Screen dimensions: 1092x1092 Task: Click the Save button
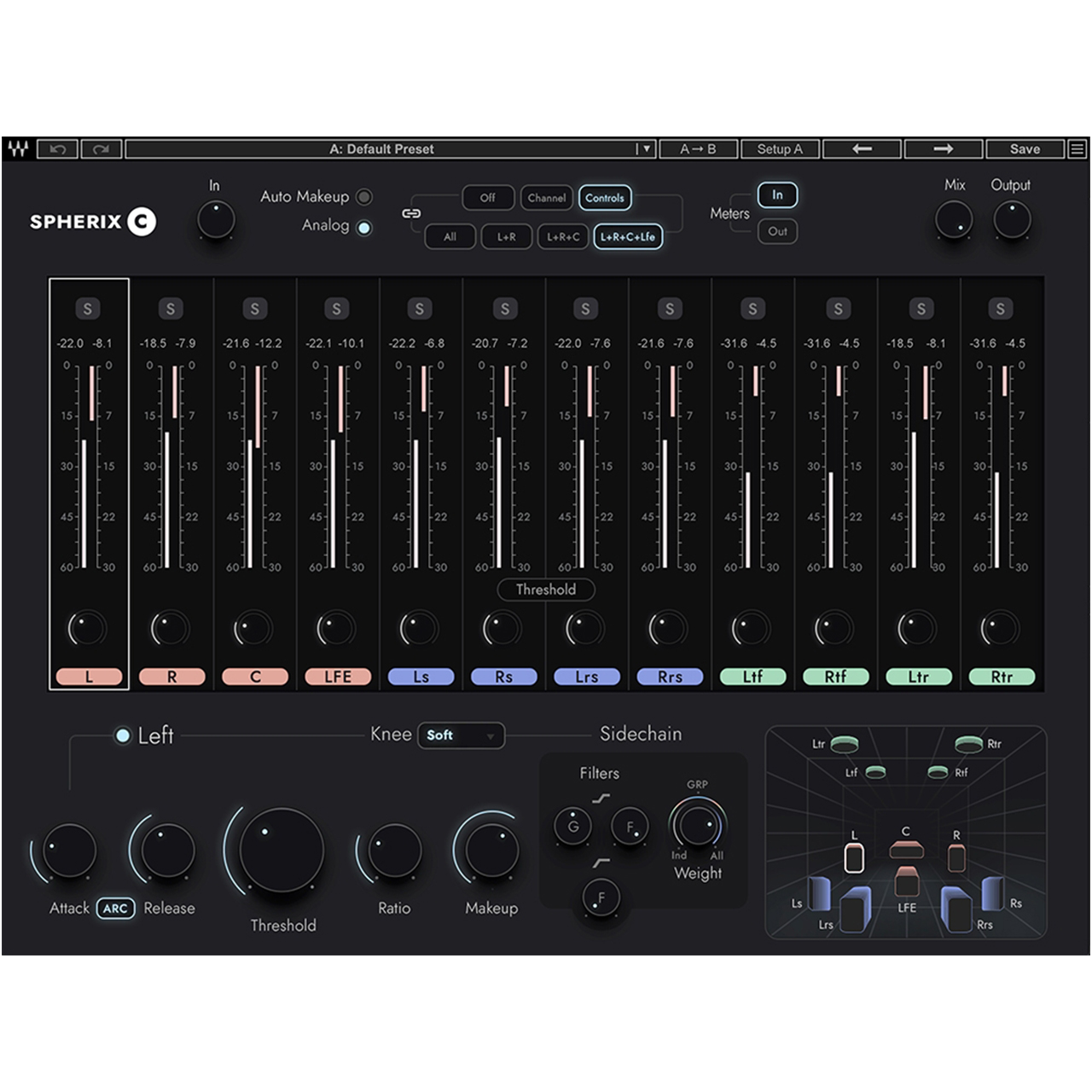coord(1025,149)
